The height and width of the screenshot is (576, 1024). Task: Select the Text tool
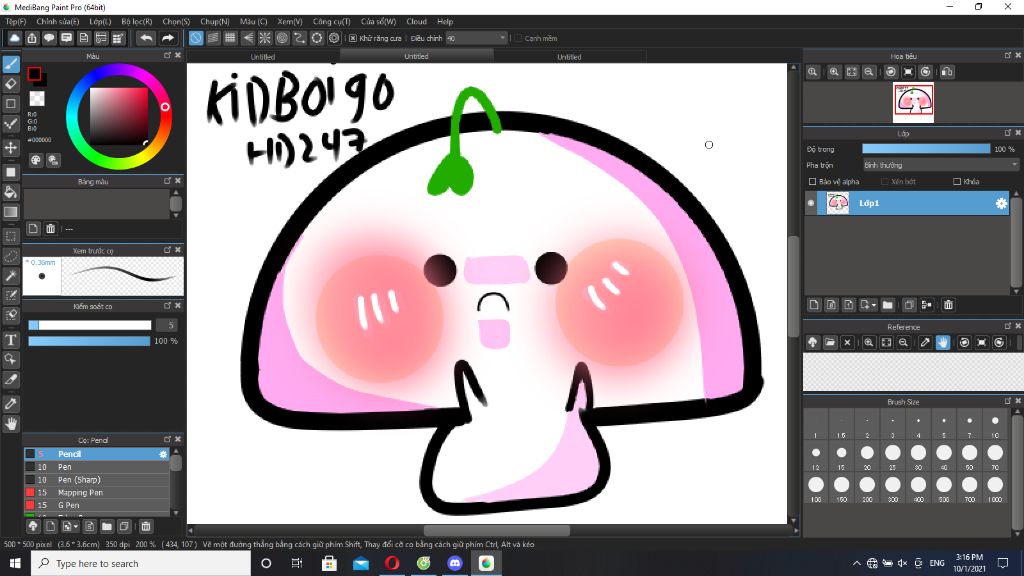click(x=11, y=340)
